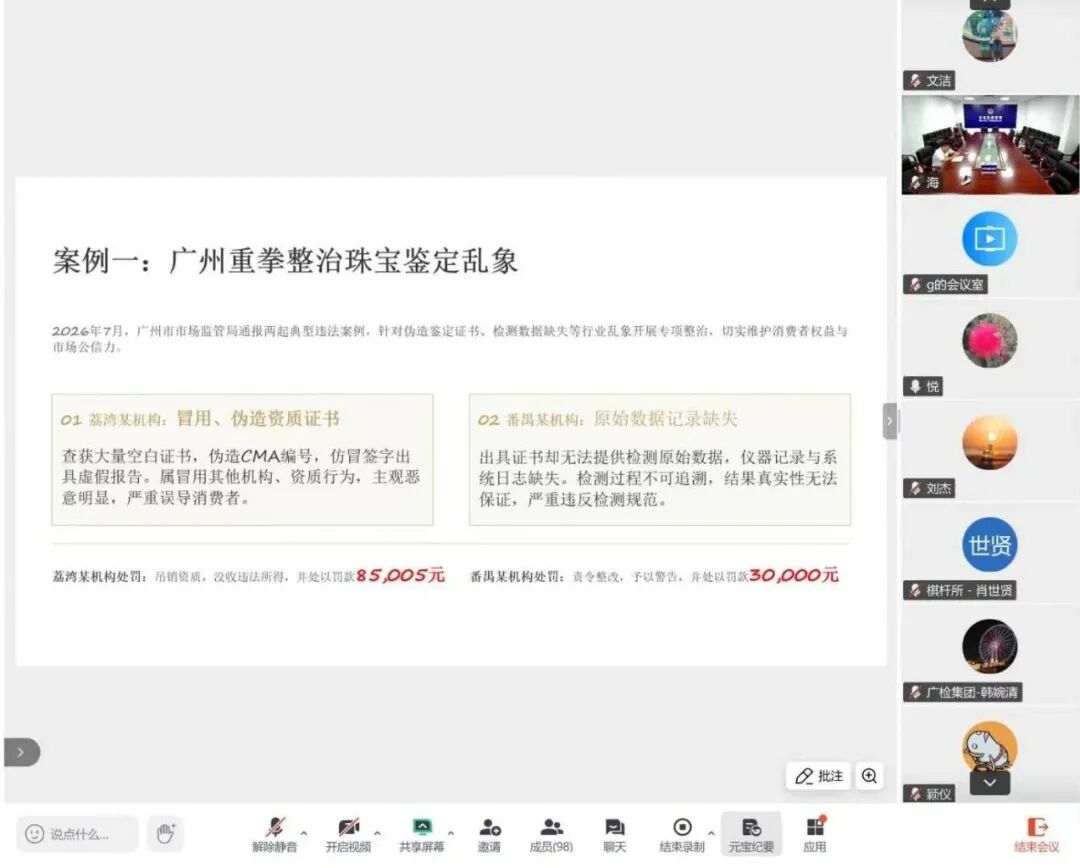The height and width of the screenshot is (868, 1080).
Task: Stop recording with 结束录制
Action: coord(682,835)
